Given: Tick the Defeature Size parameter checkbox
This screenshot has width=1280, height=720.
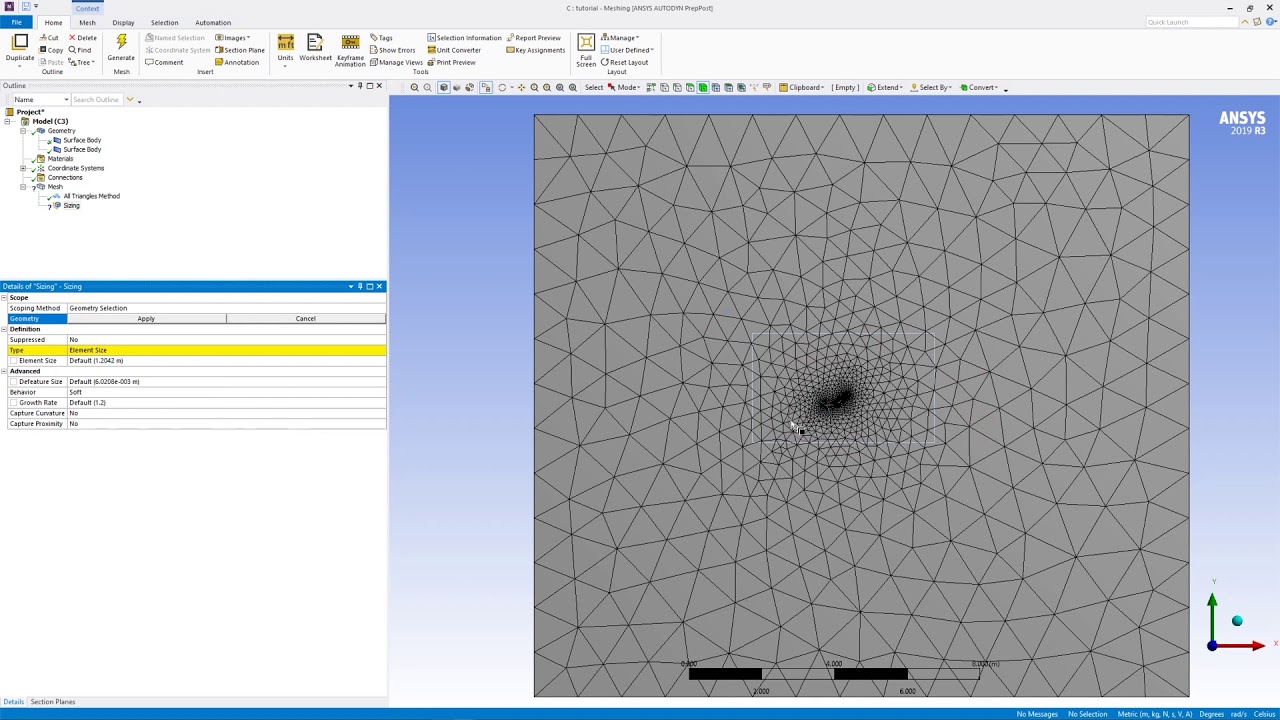Looking at the screenshot, I should [14, 381].
